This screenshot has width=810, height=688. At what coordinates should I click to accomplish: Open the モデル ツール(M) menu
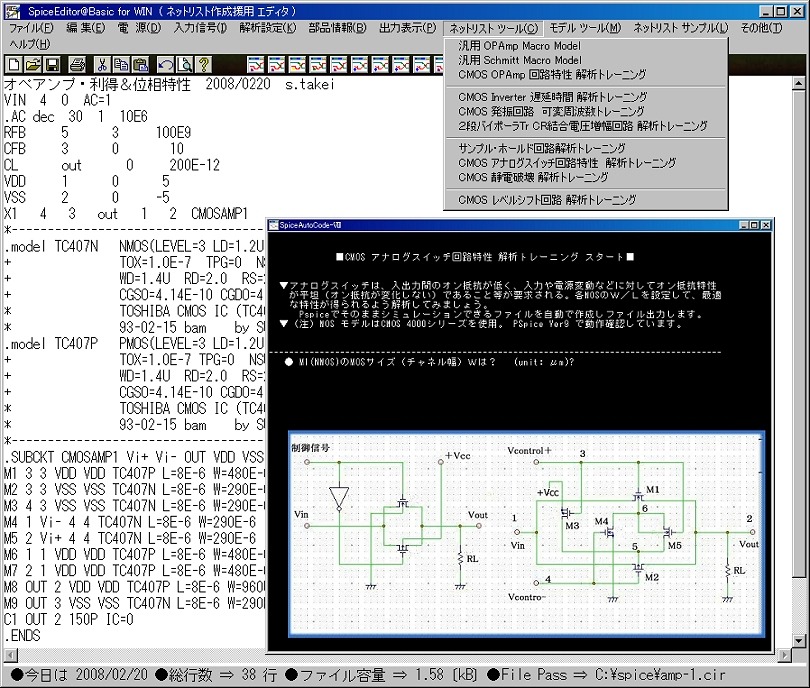[585, 28]
